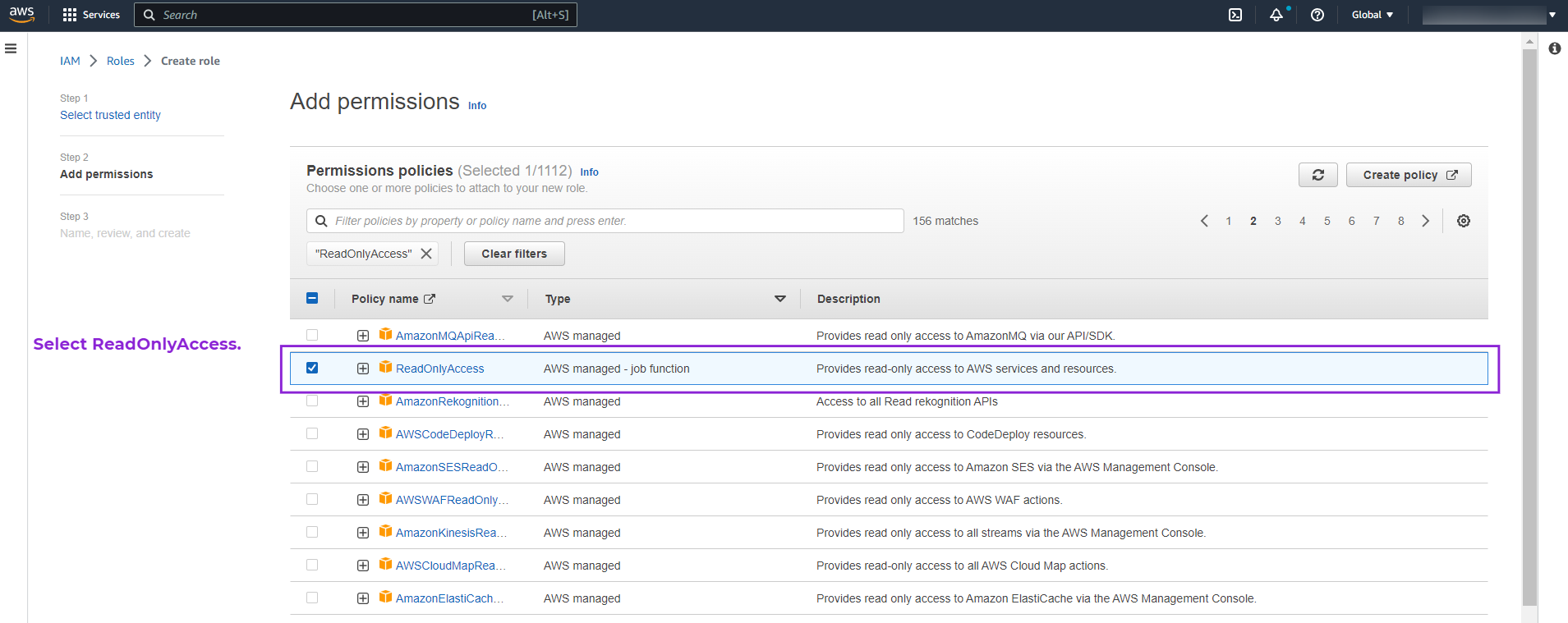Open Info link next to Add permissions
The image size is (1568, 623).
pos(477,105)
